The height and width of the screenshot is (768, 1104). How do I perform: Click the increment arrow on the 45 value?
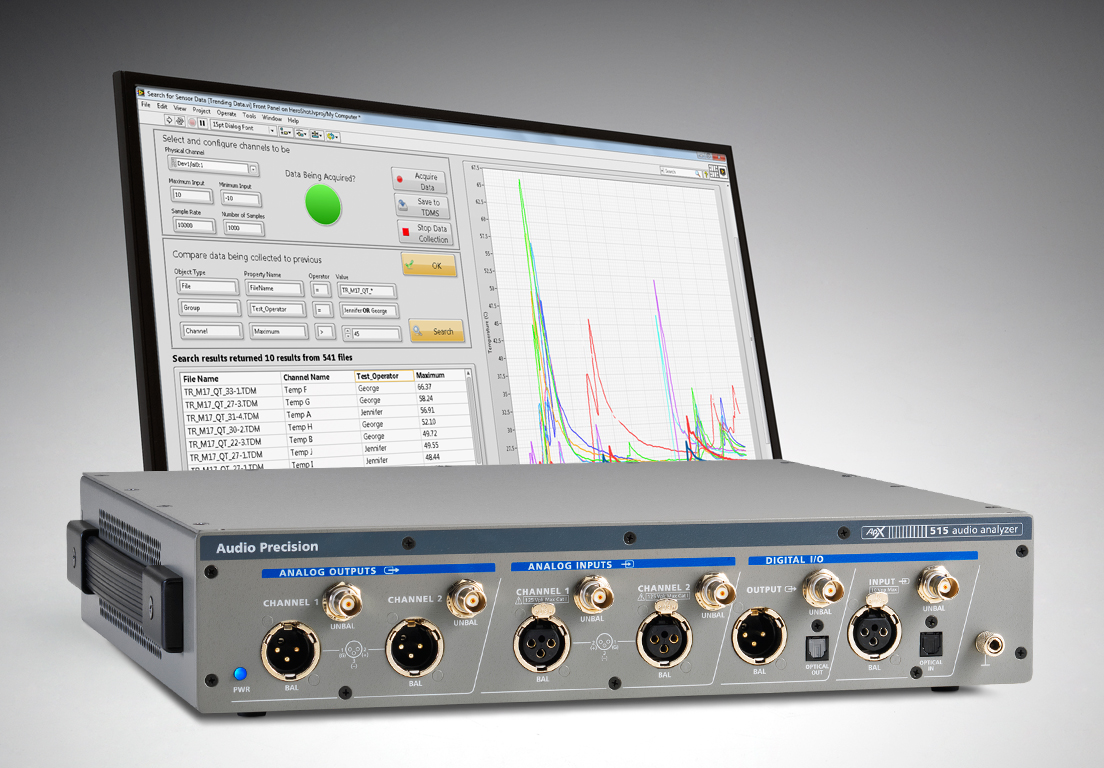point(348,329)
